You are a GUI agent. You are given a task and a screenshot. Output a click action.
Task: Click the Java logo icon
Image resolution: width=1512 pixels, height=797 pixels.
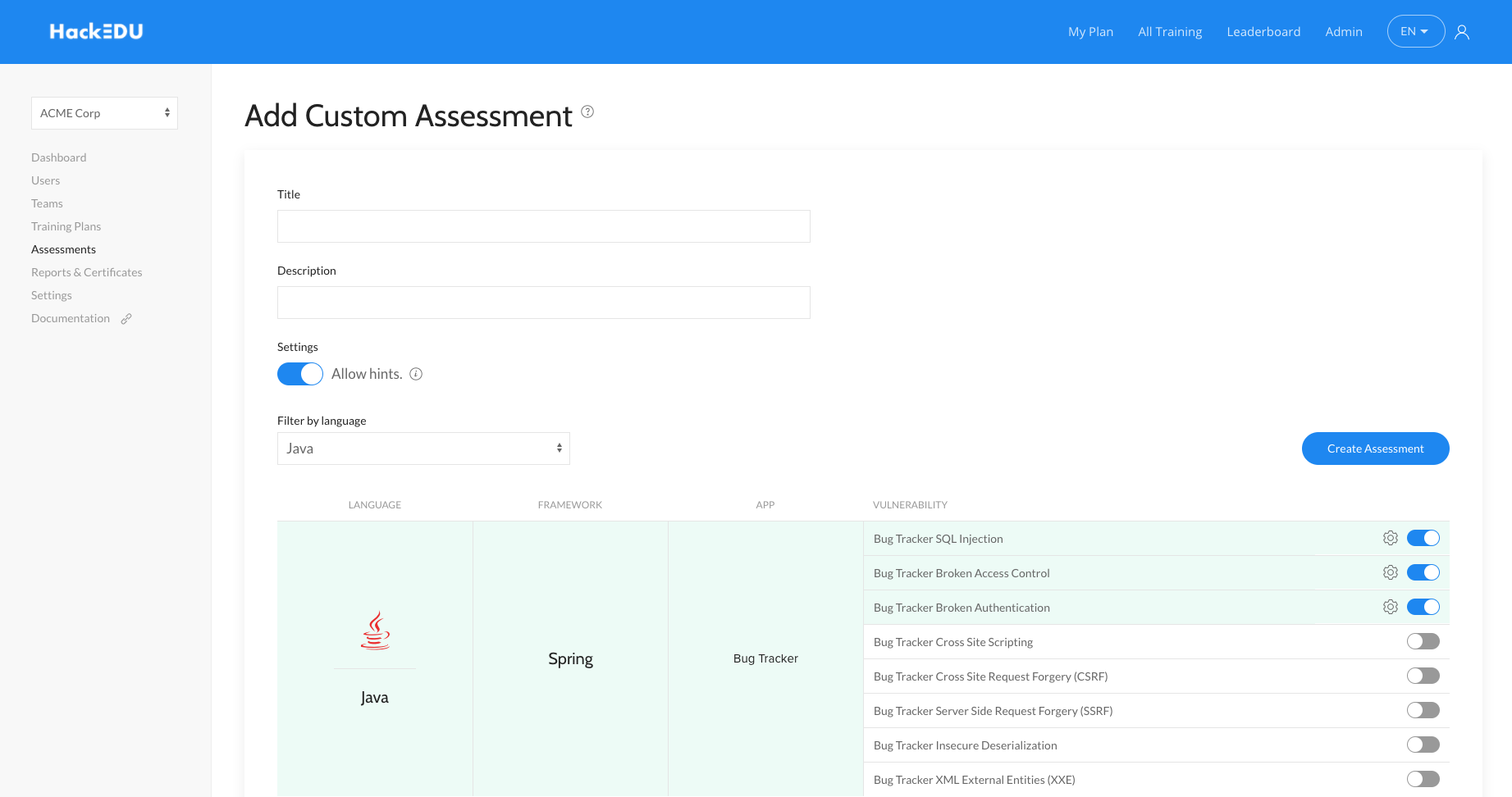[x=376, y=631]
